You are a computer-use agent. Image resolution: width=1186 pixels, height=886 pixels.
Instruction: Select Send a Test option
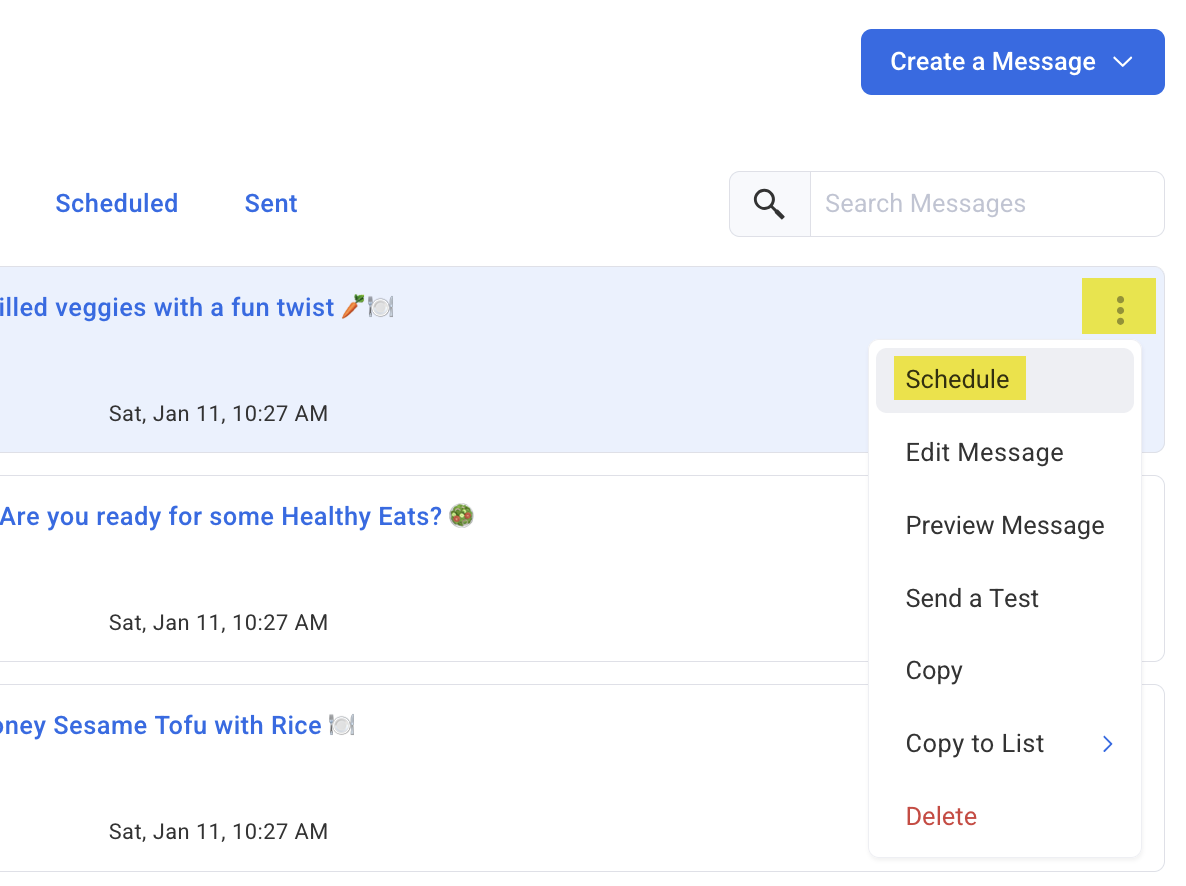972,598
